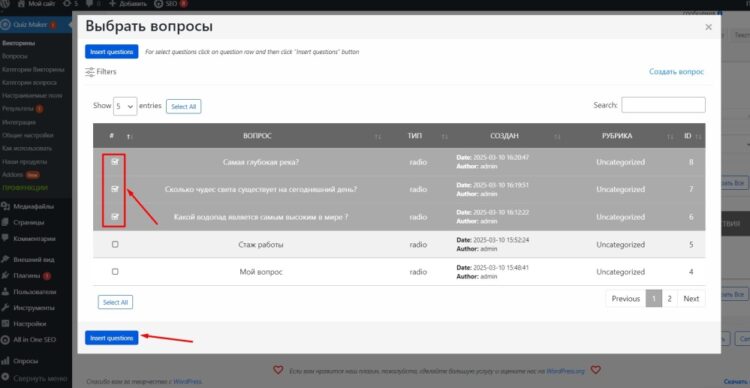The image size is (750, 388).
Task: Go to the Previous page
Action: (x=626, y=299)
